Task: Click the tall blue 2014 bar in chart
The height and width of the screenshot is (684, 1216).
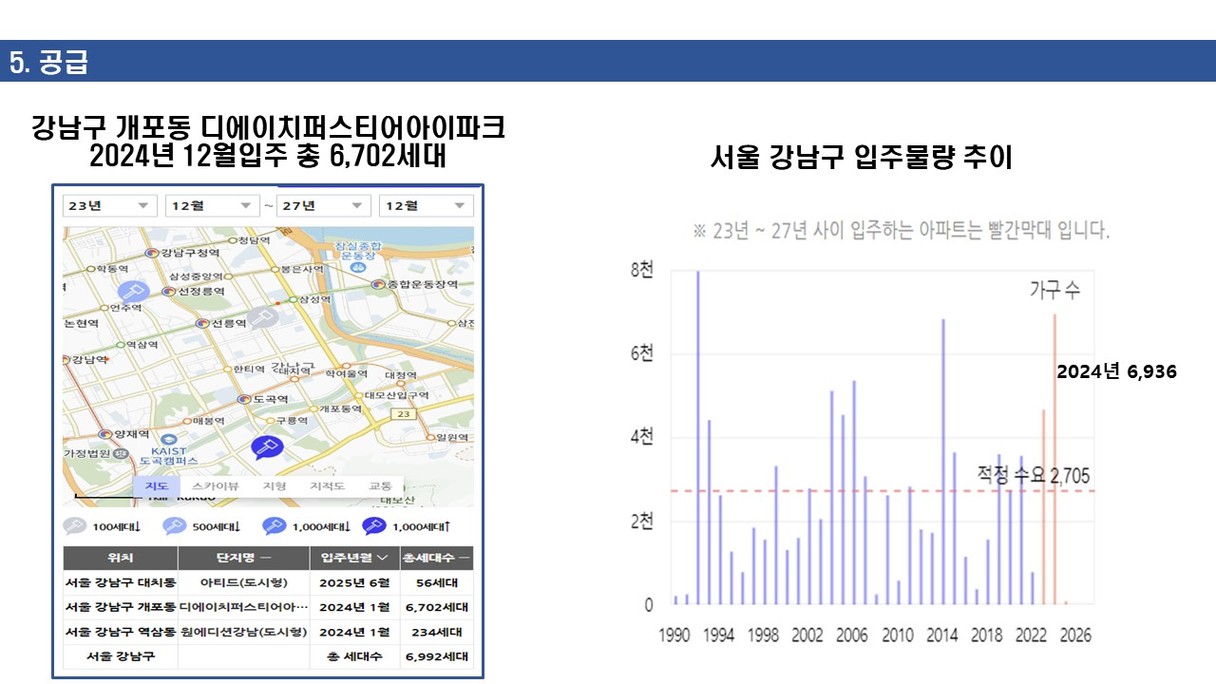Action: tap(942, 462)
